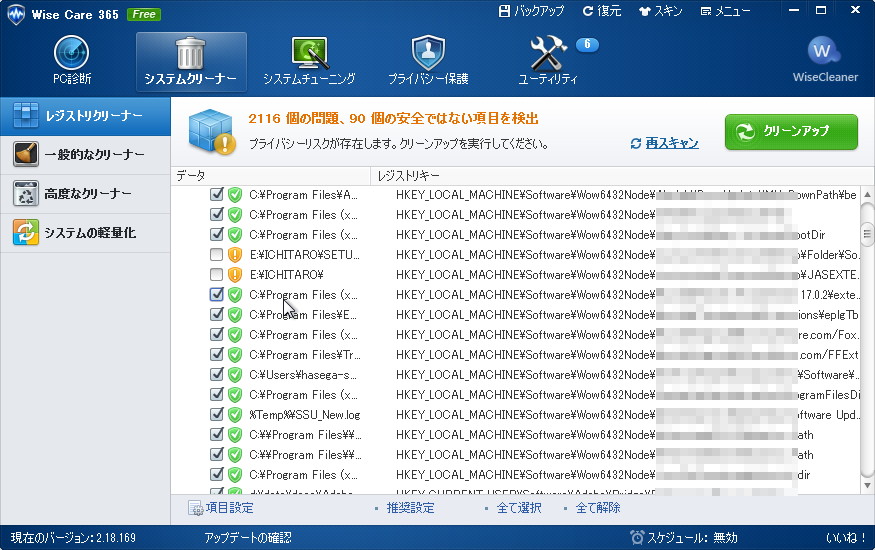Screen dimensions: 875x550
Task: Select the E:¥ICHITARO¥ data entry
Action: pyautogui.click(x=286, y=275)
